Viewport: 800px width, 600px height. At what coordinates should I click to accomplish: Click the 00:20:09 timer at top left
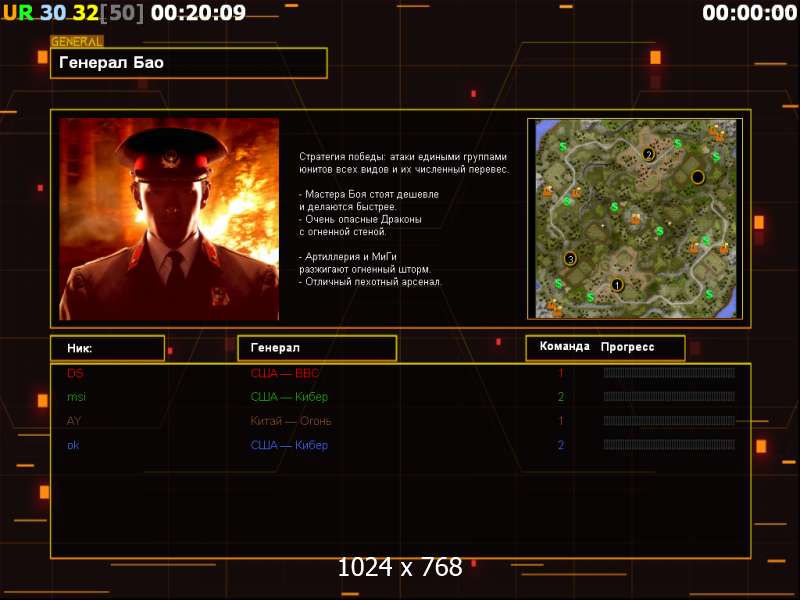point(198,13)
